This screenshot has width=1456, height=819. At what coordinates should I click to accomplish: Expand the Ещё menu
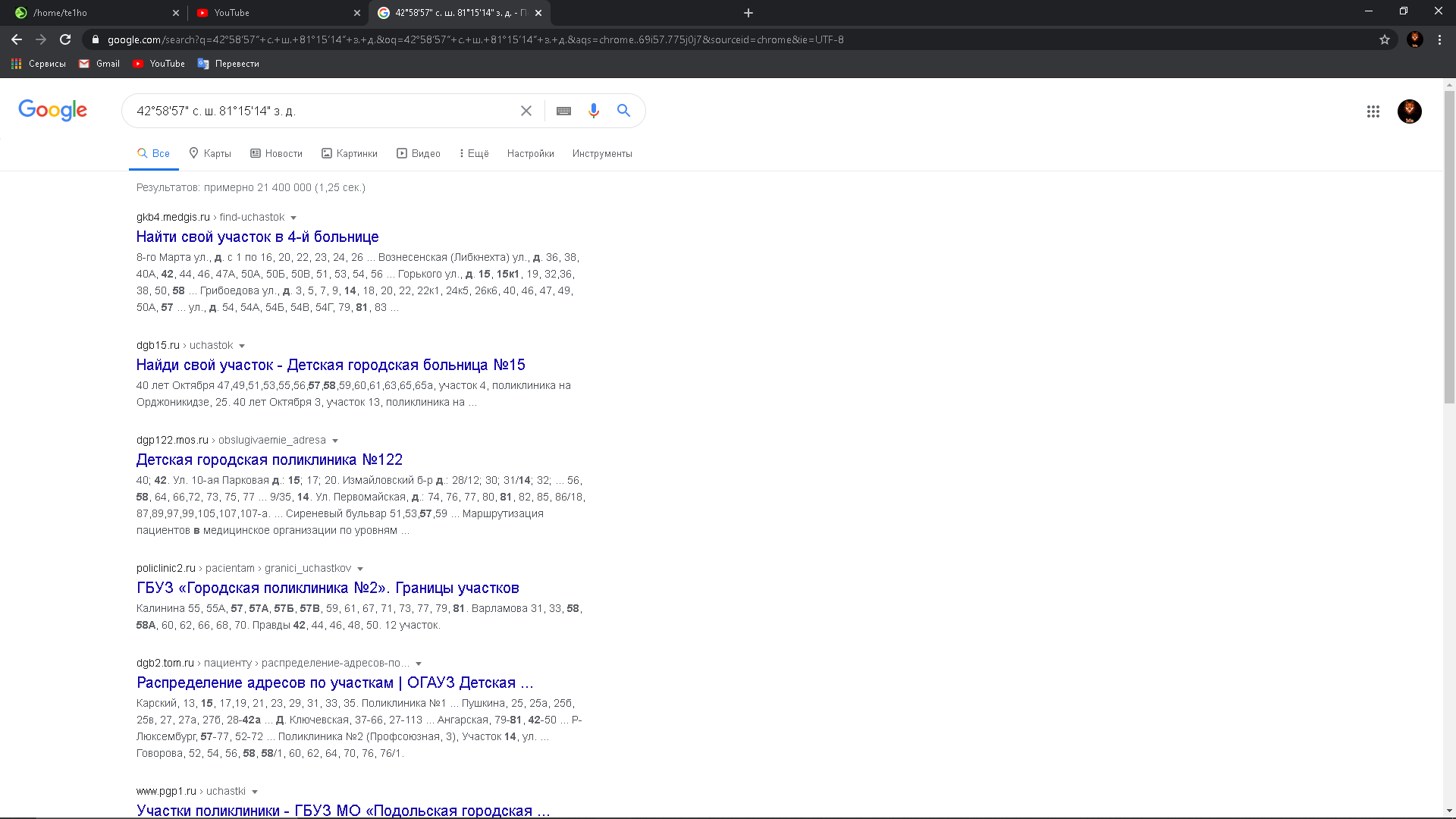click(x=474, y=153)
